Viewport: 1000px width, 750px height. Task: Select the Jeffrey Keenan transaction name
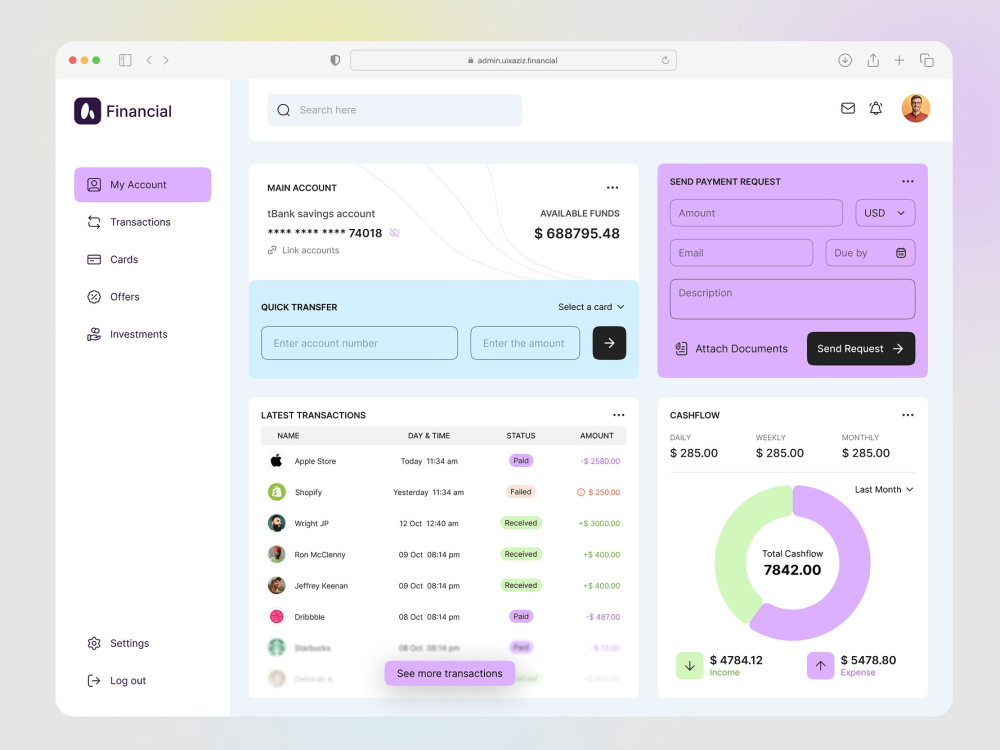coord(321,585)
